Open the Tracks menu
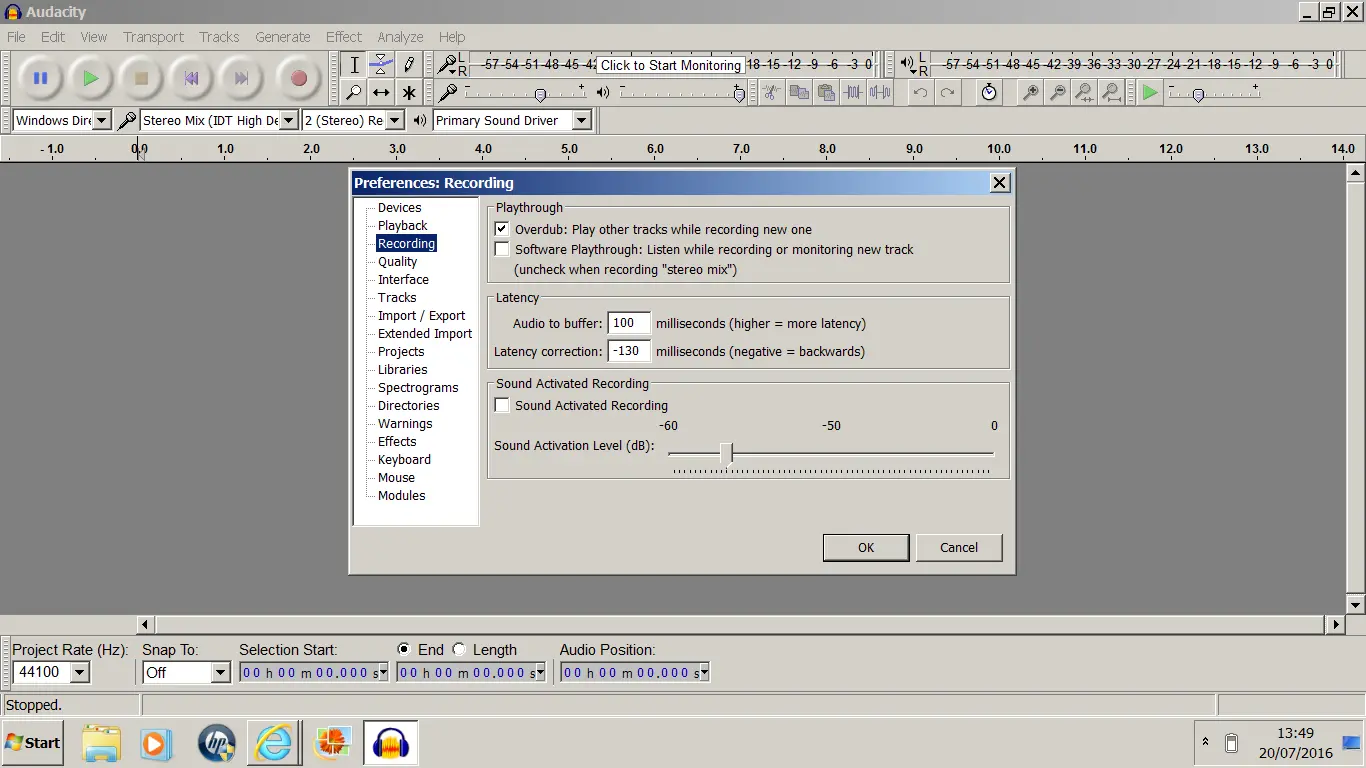This screenshot has height=768, width=1366. 219,37
